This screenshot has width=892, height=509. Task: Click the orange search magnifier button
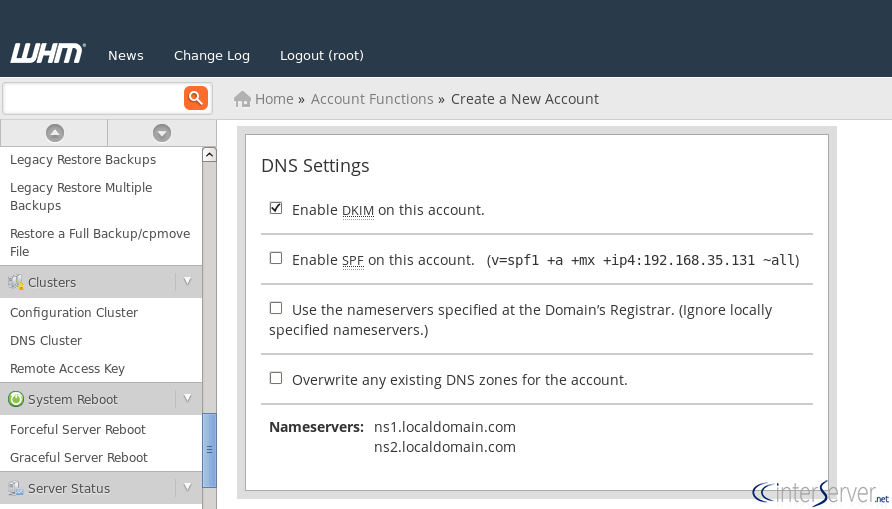coord(196,98)
